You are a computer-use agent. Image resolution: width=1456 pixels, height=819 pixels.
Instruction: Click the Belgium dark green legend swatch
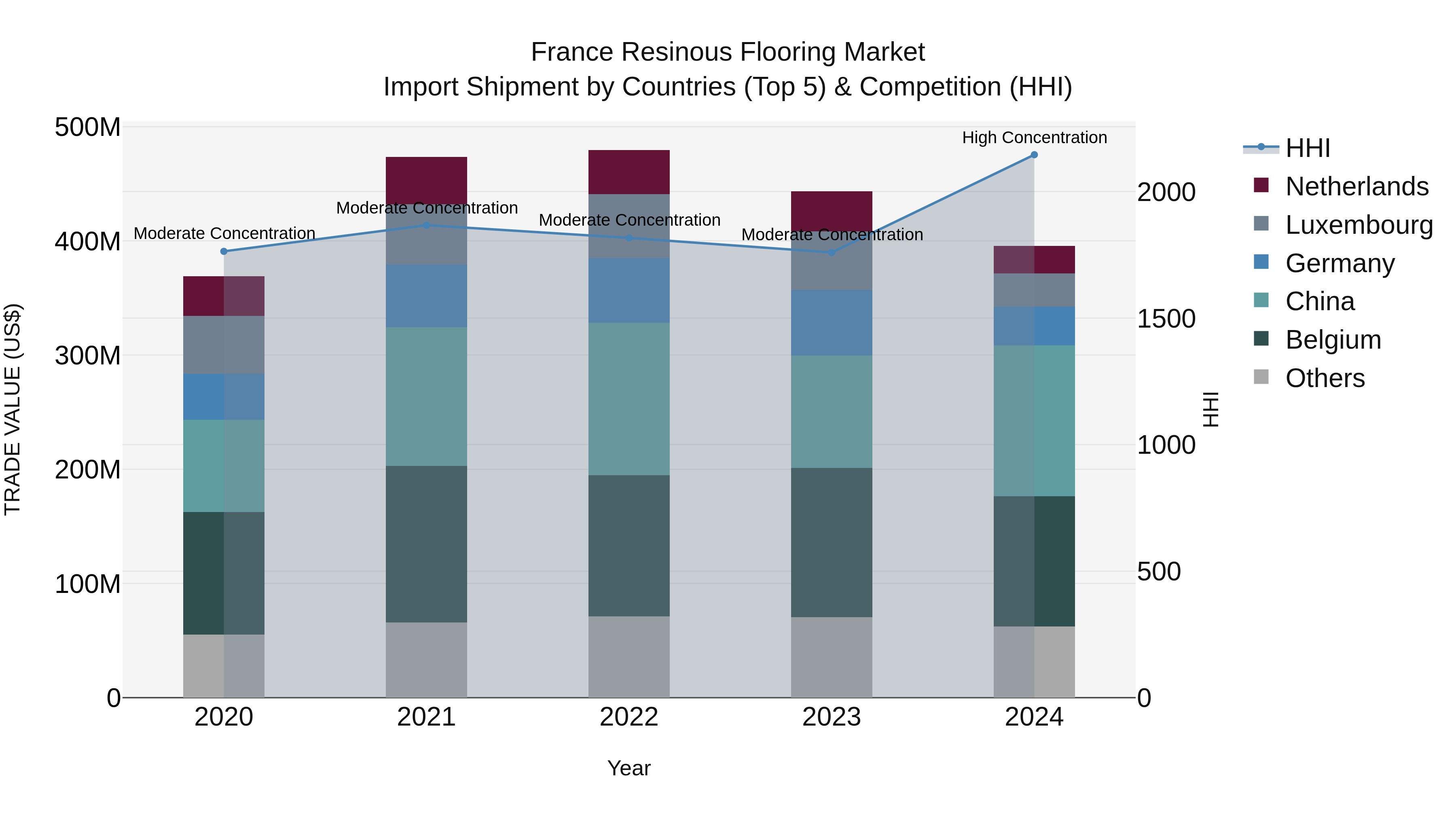[x=1261, y=339]
